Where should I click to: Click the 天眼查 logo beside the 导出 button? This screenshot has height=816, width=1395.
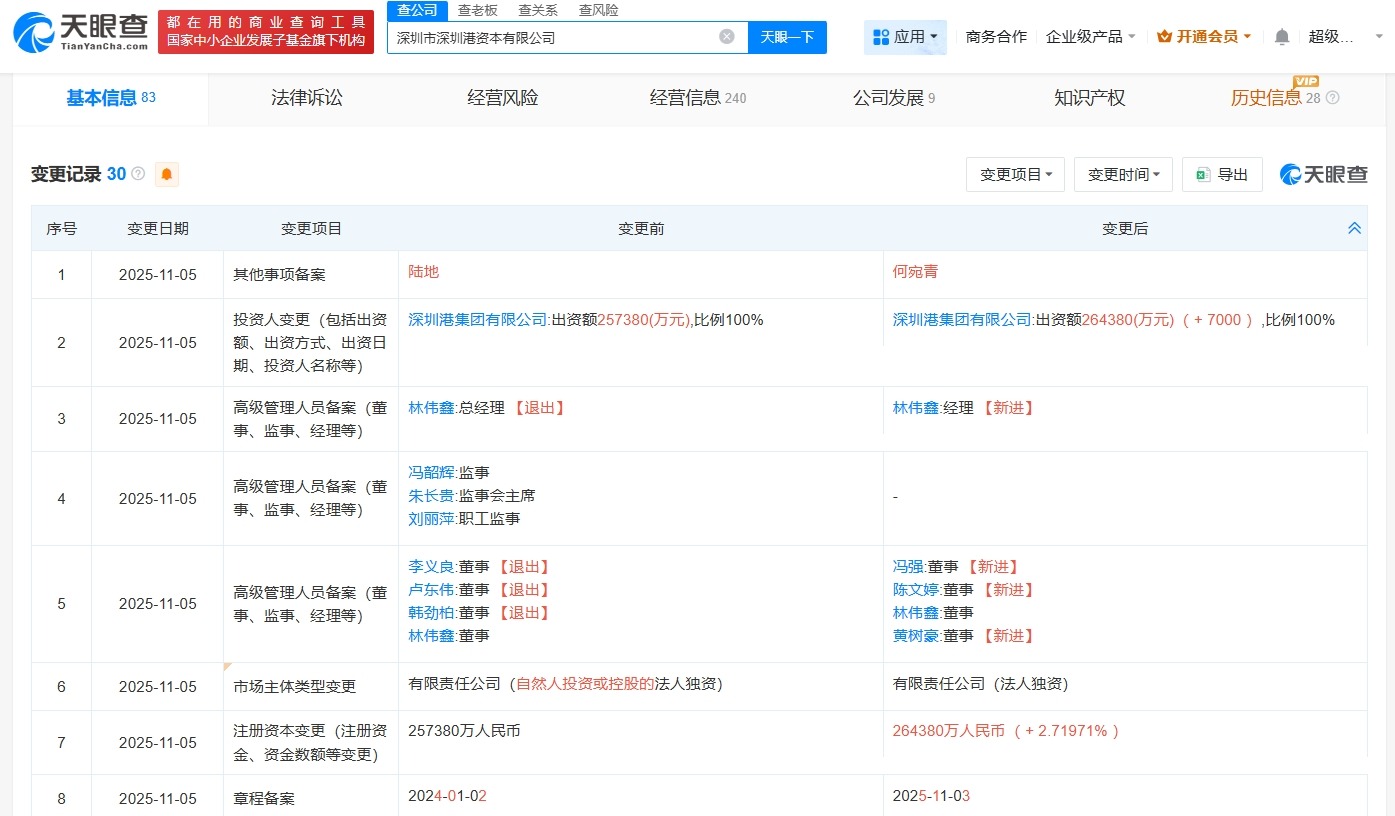click(x=1323, y=173)
